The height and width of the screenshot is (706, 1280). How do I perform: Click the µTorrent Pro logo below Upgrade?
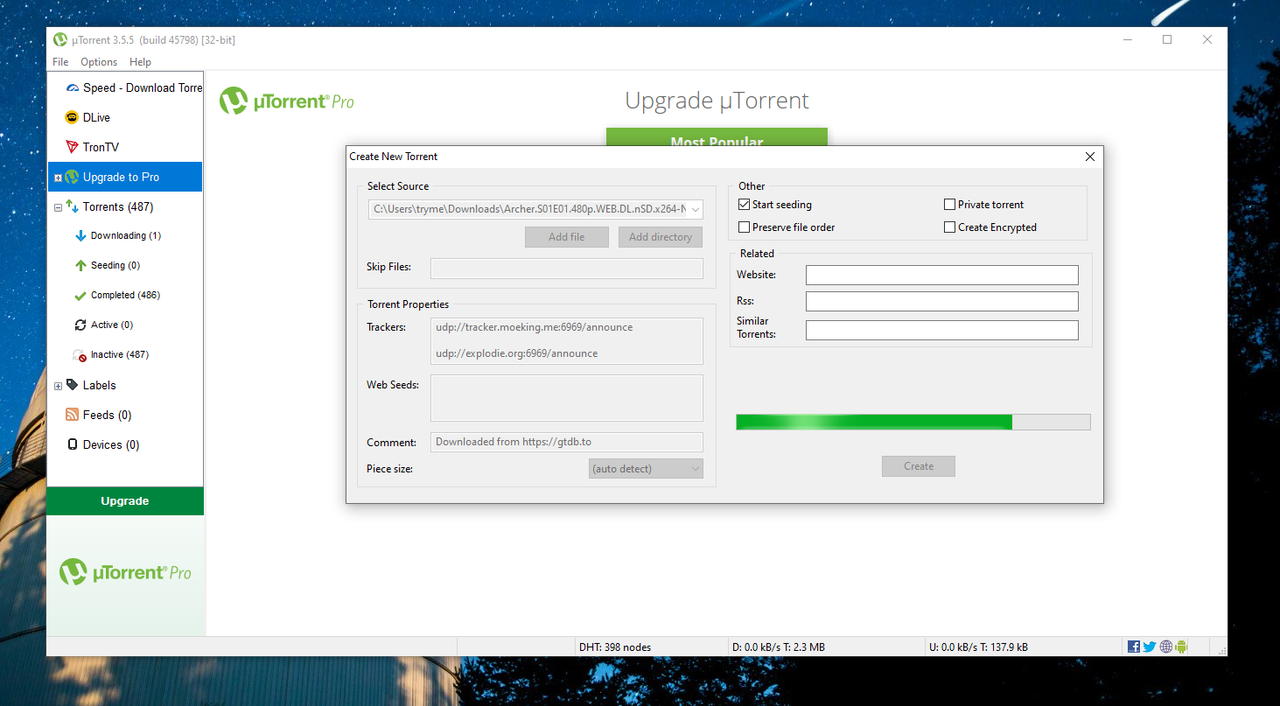(126, 572)
